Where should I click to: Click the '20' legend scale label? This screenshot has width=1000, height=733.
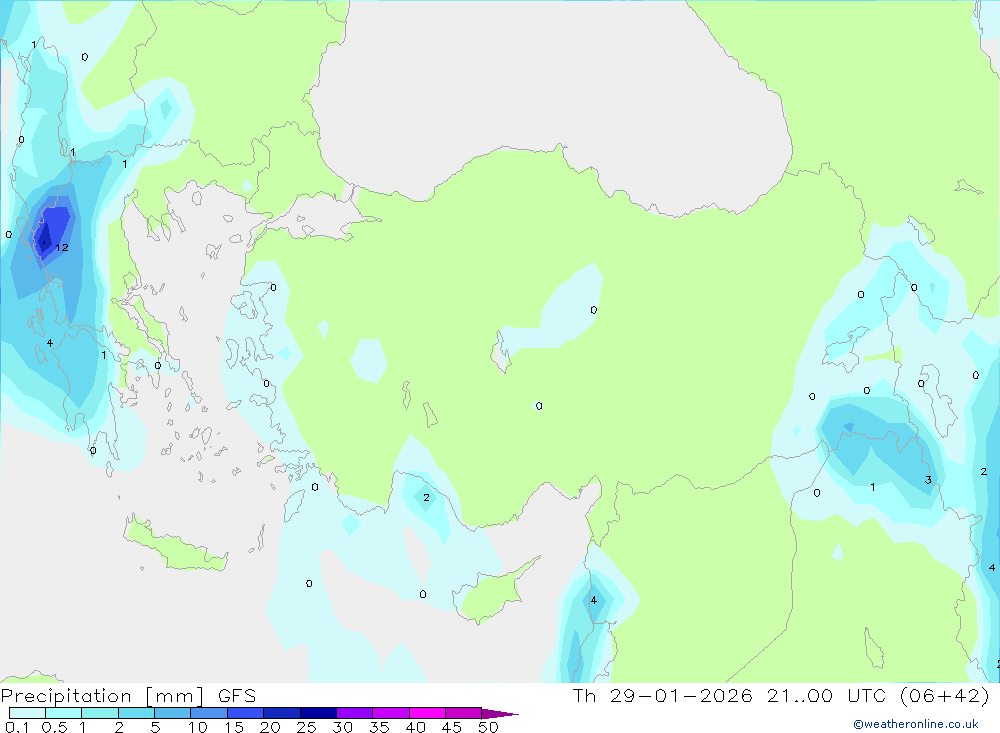tap(270, 727)
